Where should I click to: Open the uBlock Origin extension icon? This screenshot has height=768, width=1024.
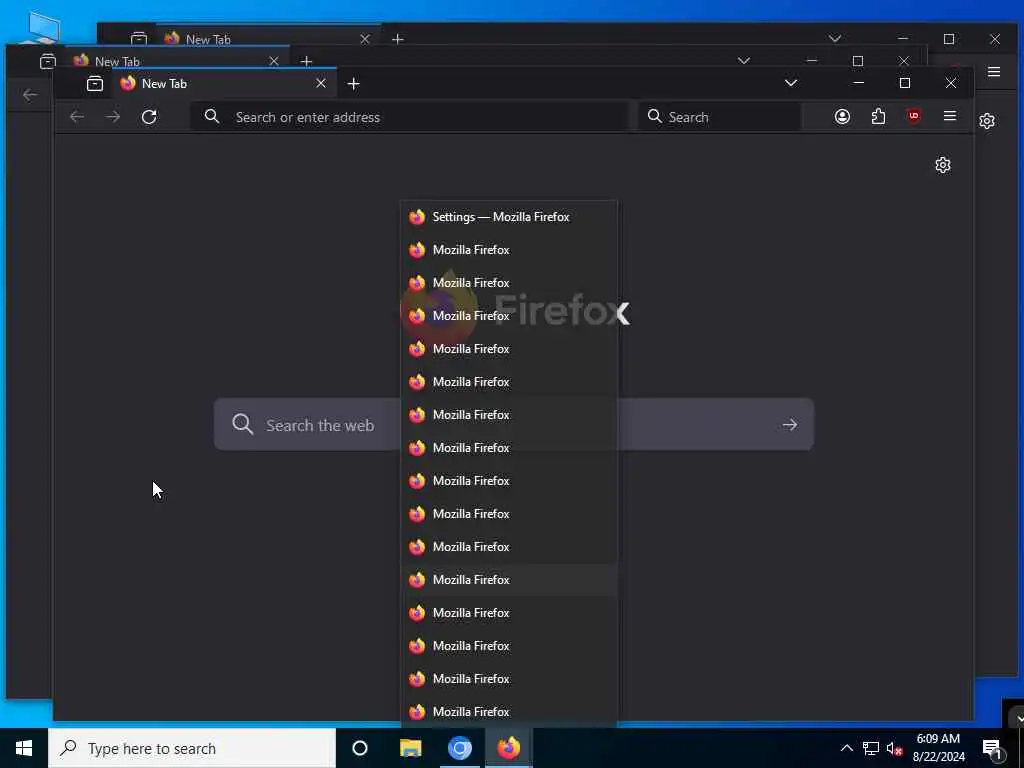coord(914,116)
